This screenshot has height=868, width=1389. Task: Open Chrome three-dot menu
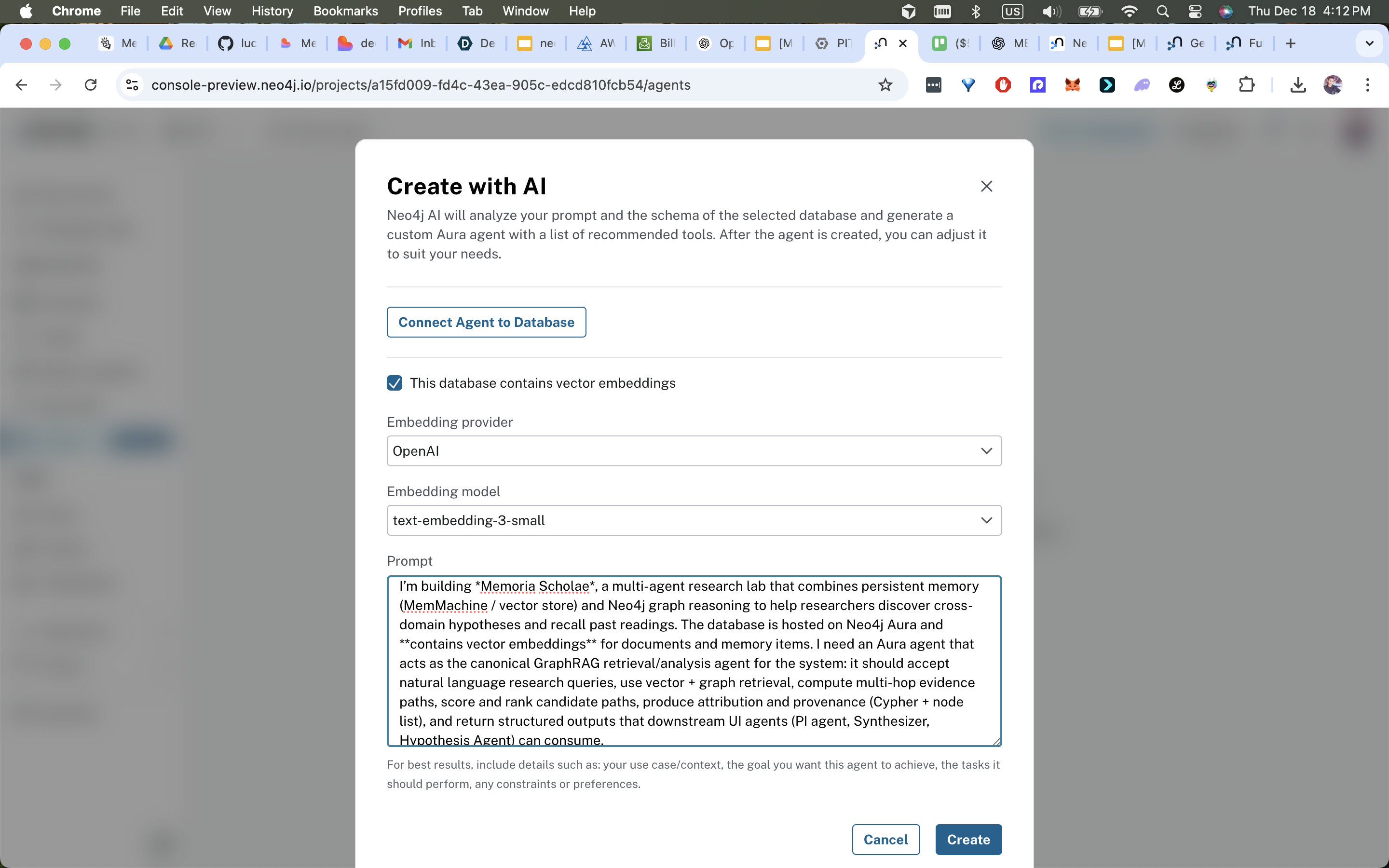tap(1368, 85)
